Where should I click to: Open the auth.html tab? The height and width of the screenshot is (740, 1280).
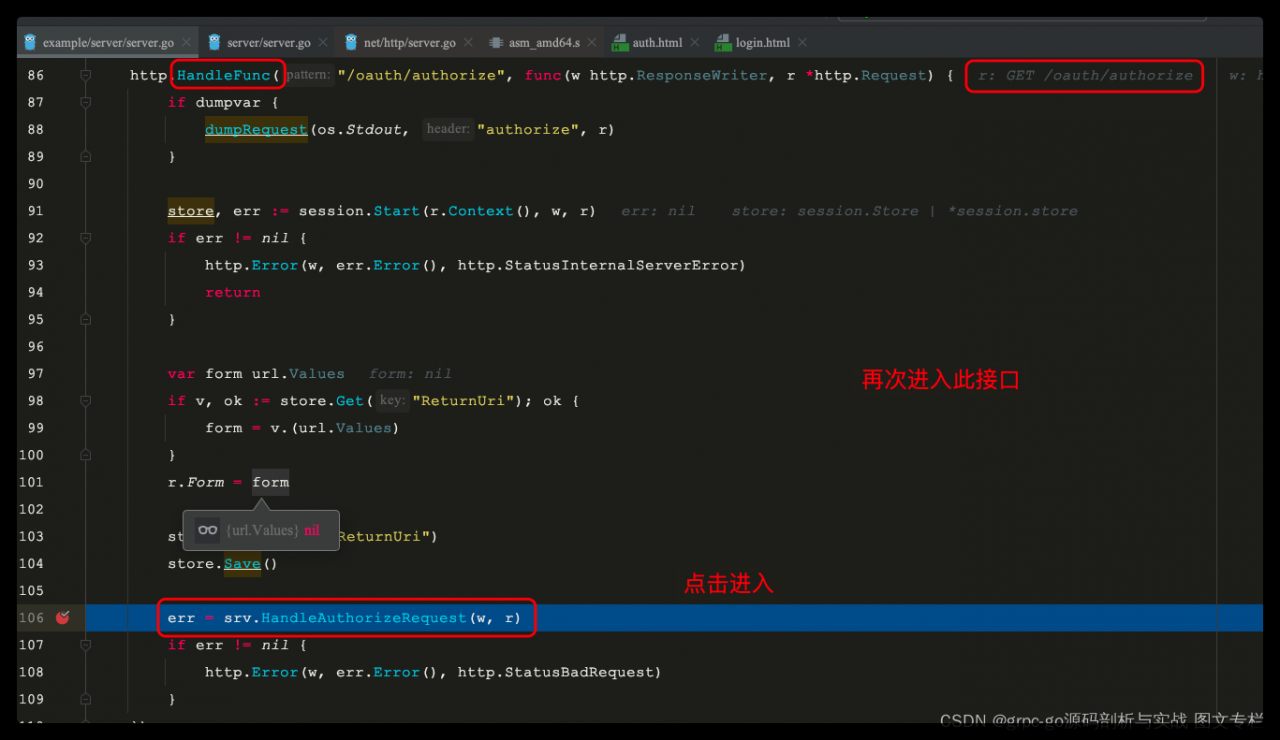[x=658, y=43]
